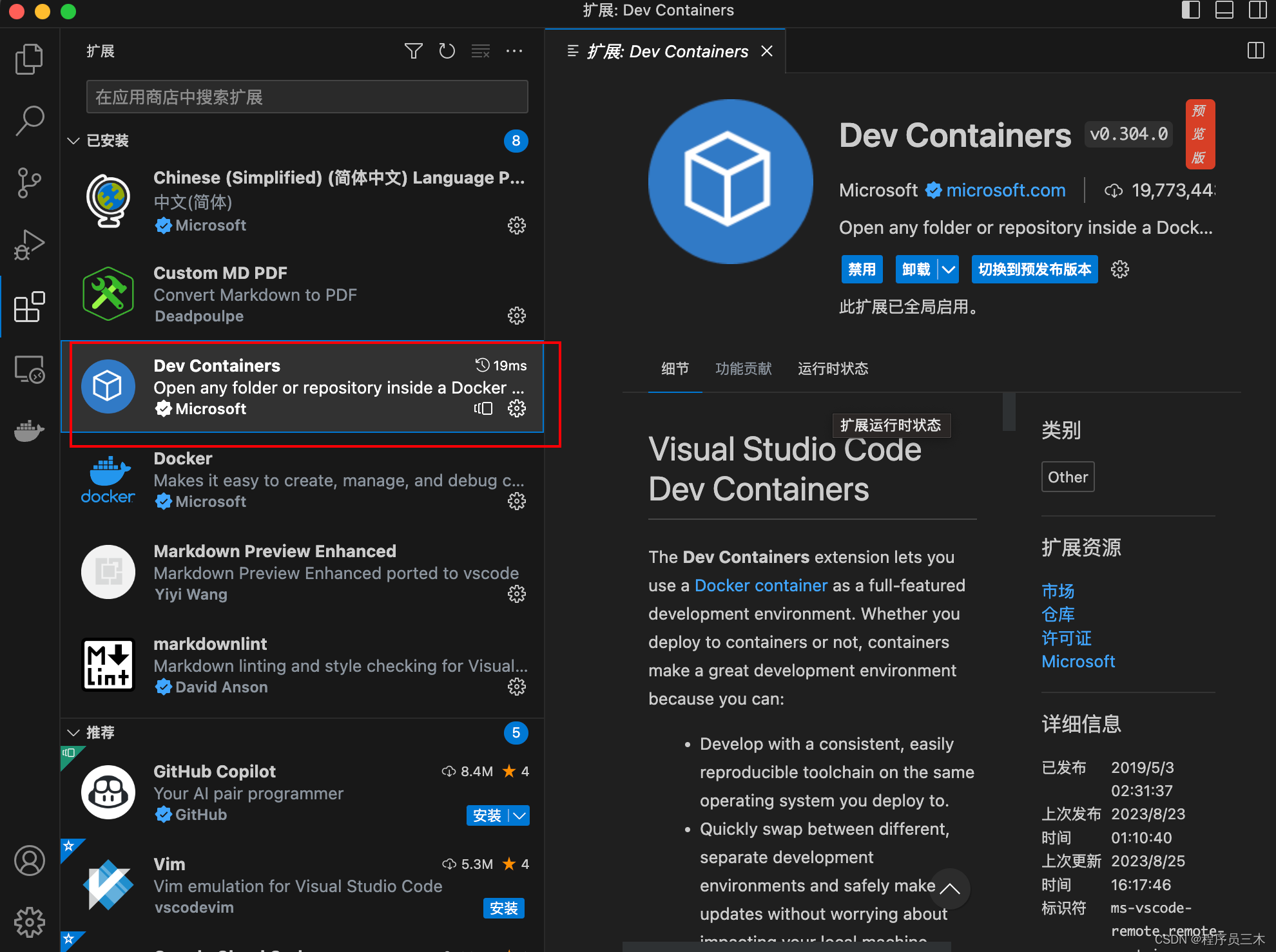This screenshot has width=1276, height=952.
Task: Collapse the 已安装 section
Action: tap(73, 140)
